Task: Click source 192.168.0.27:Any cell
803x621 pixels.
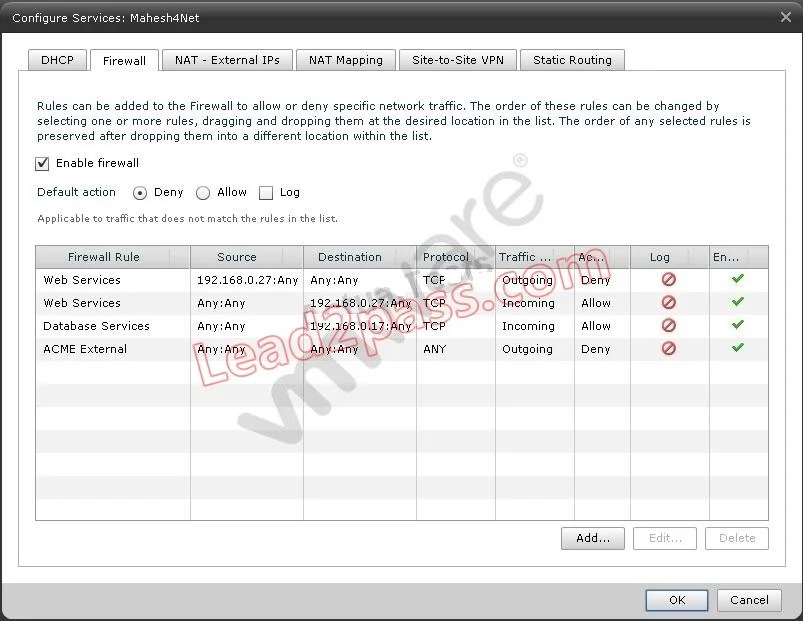Action: 247,280
